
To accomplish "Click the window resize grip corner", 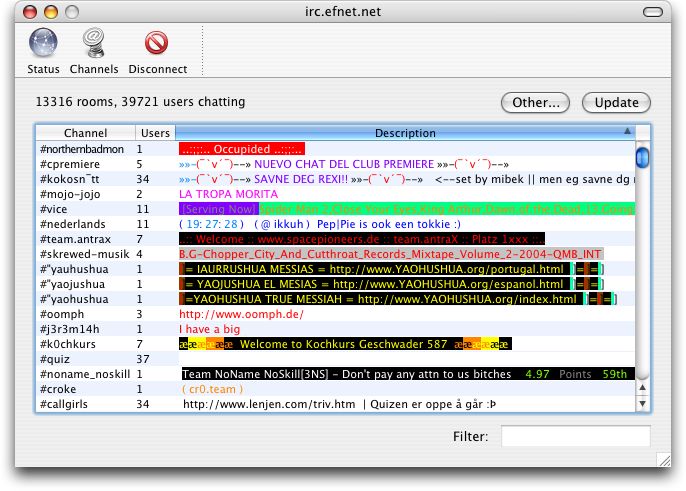I will point(664,459).
